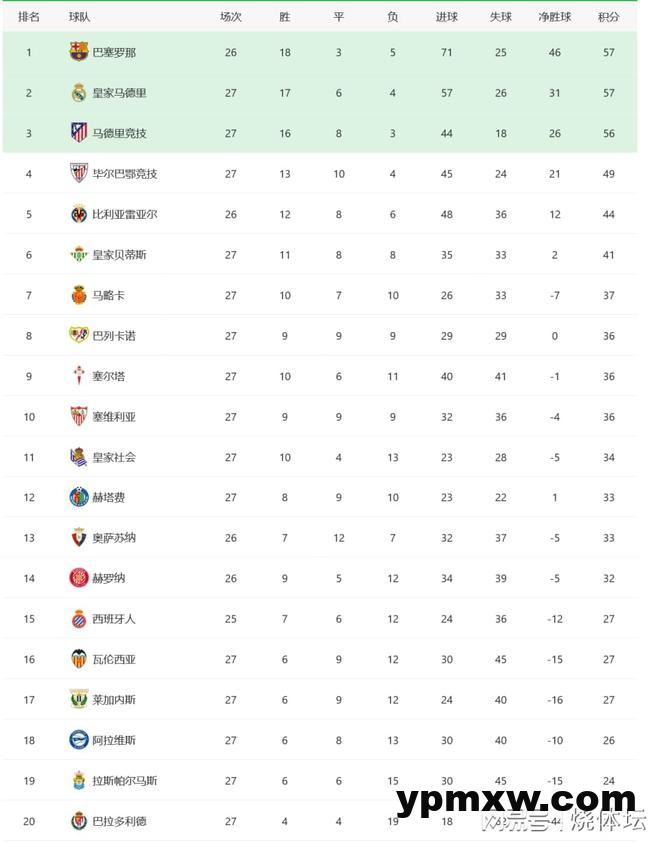Open team link 西班牙人
The image size is (660, 843).
click(x=113, y=619)
